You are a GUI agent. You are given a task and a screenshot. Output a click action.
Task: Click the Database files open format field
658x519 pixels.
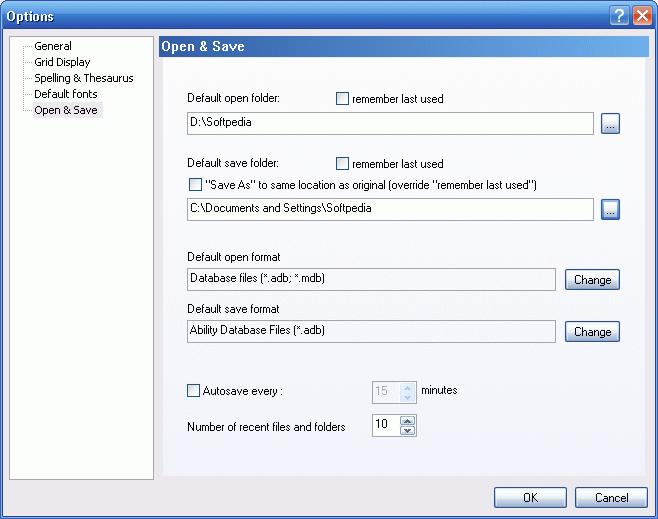coord(371,279)
